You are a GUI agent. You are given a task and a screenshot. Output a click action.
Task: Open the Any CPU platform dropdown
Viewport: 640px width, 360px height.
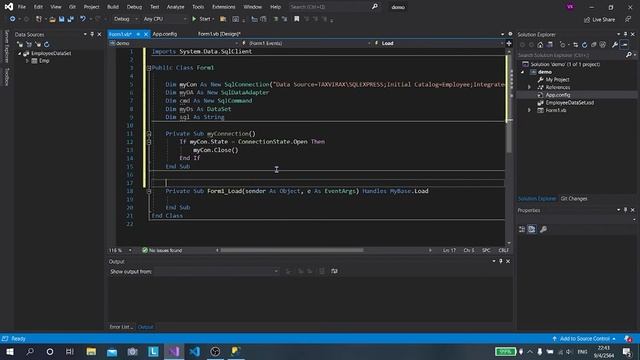pyautogui.click(x=164, y=19)
